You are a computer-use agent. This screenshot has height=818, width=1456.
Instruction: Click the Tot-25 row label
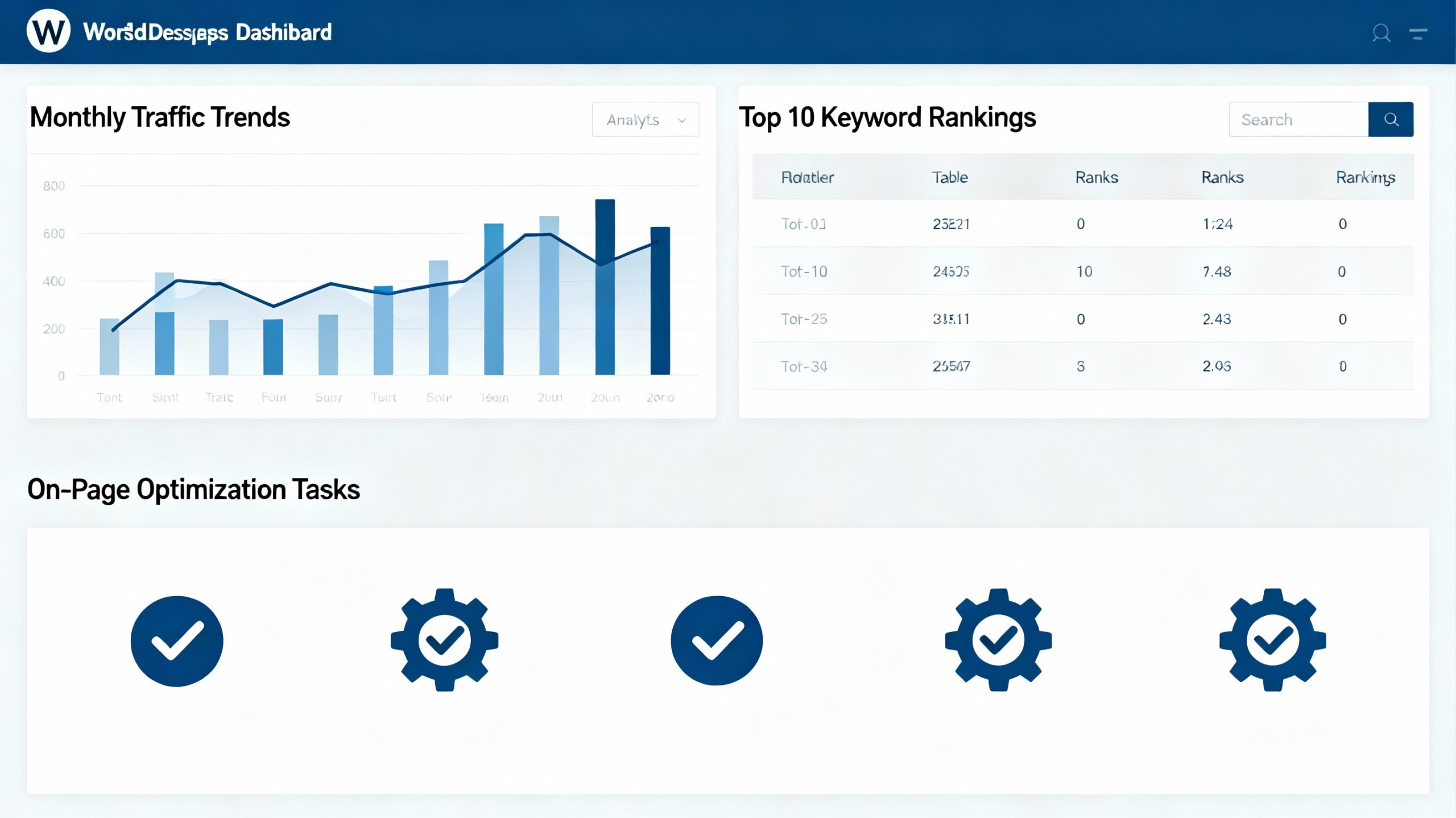(x=803, y=319)
